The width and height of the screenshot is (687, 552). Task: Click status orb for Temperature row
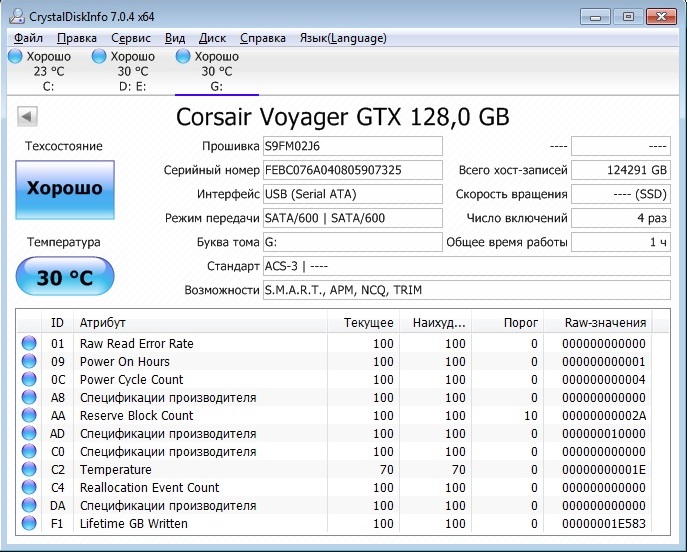(29, 469)
